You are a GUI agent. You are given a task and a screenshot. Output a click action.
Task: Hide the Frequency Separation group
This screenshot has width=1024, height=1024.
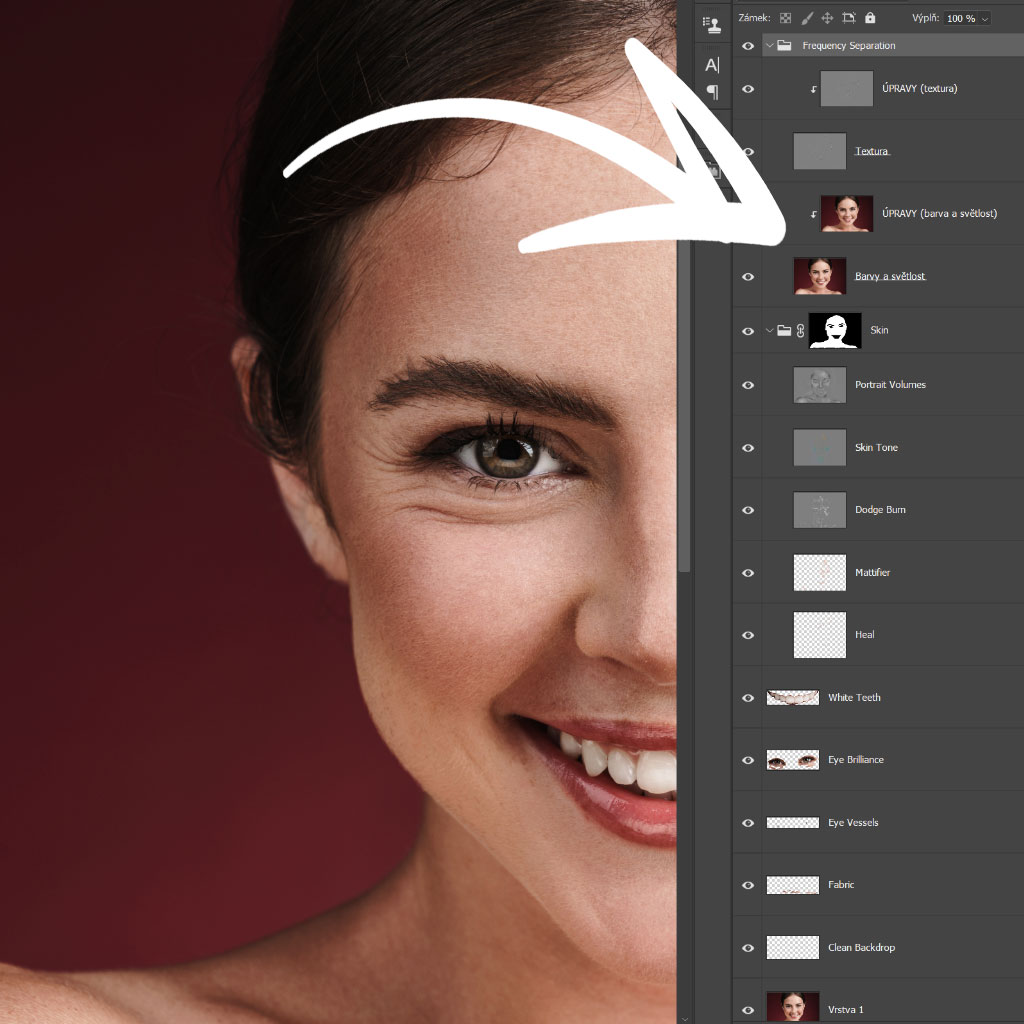(748, 46)
